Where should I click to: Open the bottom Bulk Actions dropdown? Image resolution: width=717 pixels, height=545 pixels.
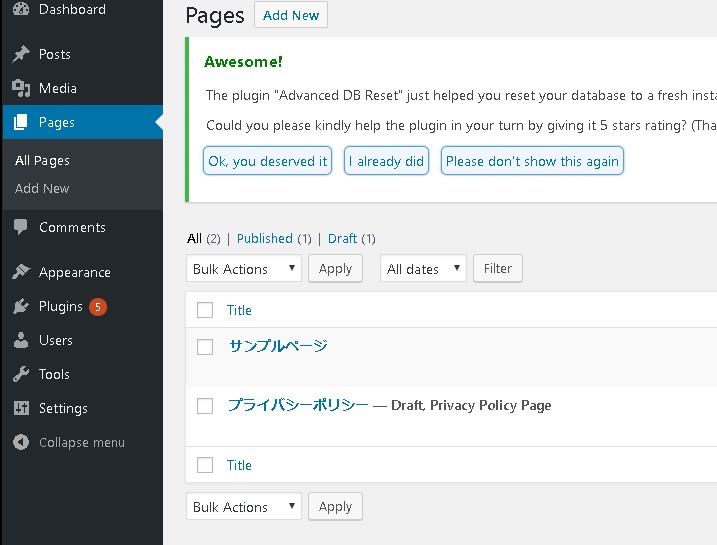tap(243, 507)
